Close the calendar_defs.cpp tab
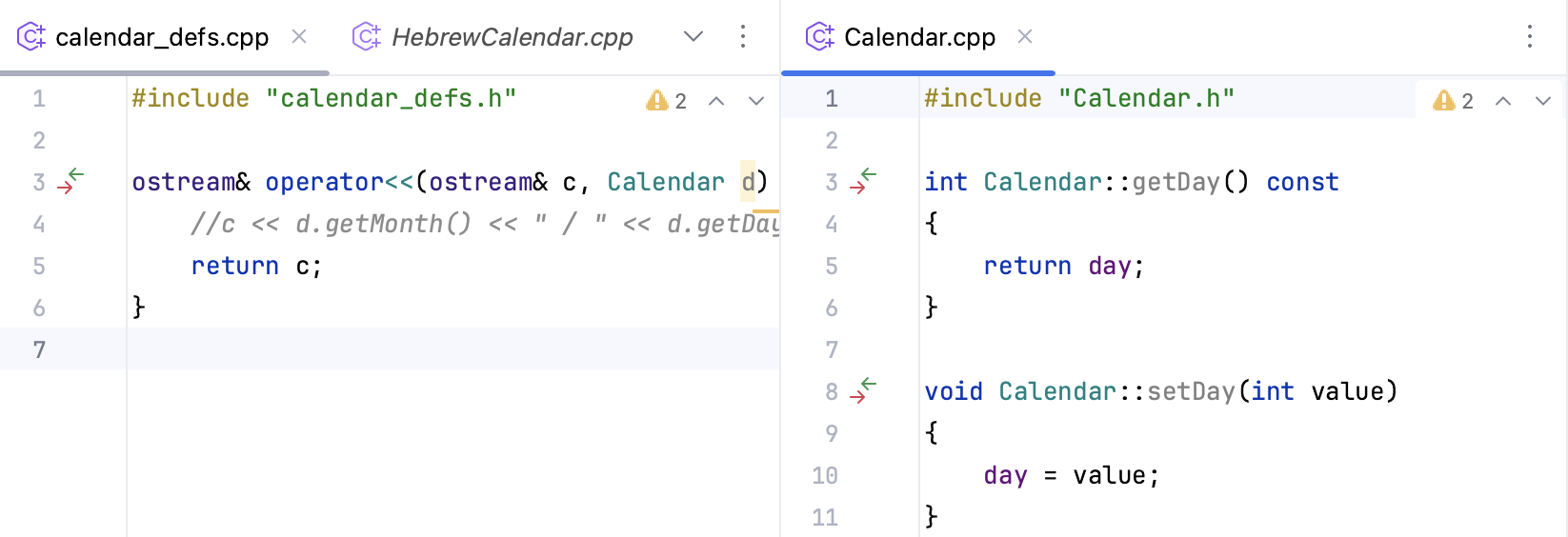Image resolution: width=1568 pixels, height=537 pixels. point(299,37)
